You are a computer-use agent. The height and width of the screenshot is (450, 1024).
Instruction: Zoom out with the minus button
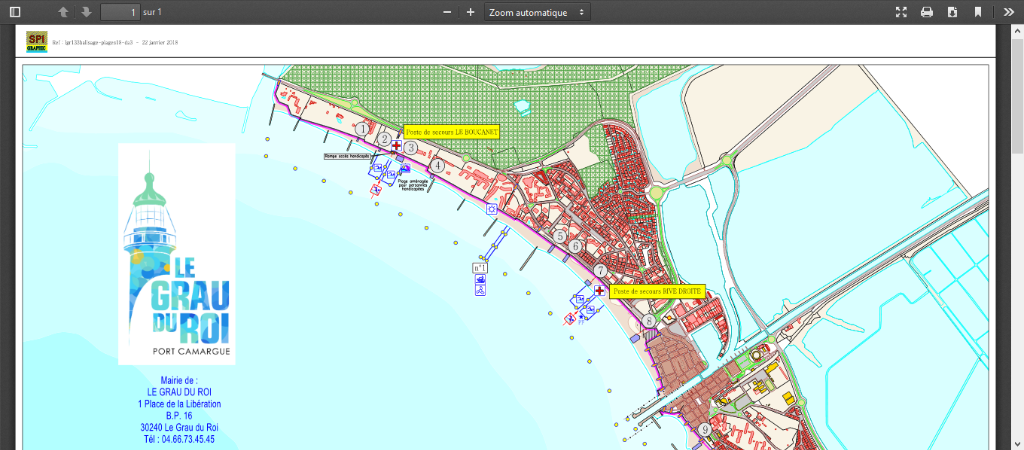pyautogui.click(x=447, y=12)
